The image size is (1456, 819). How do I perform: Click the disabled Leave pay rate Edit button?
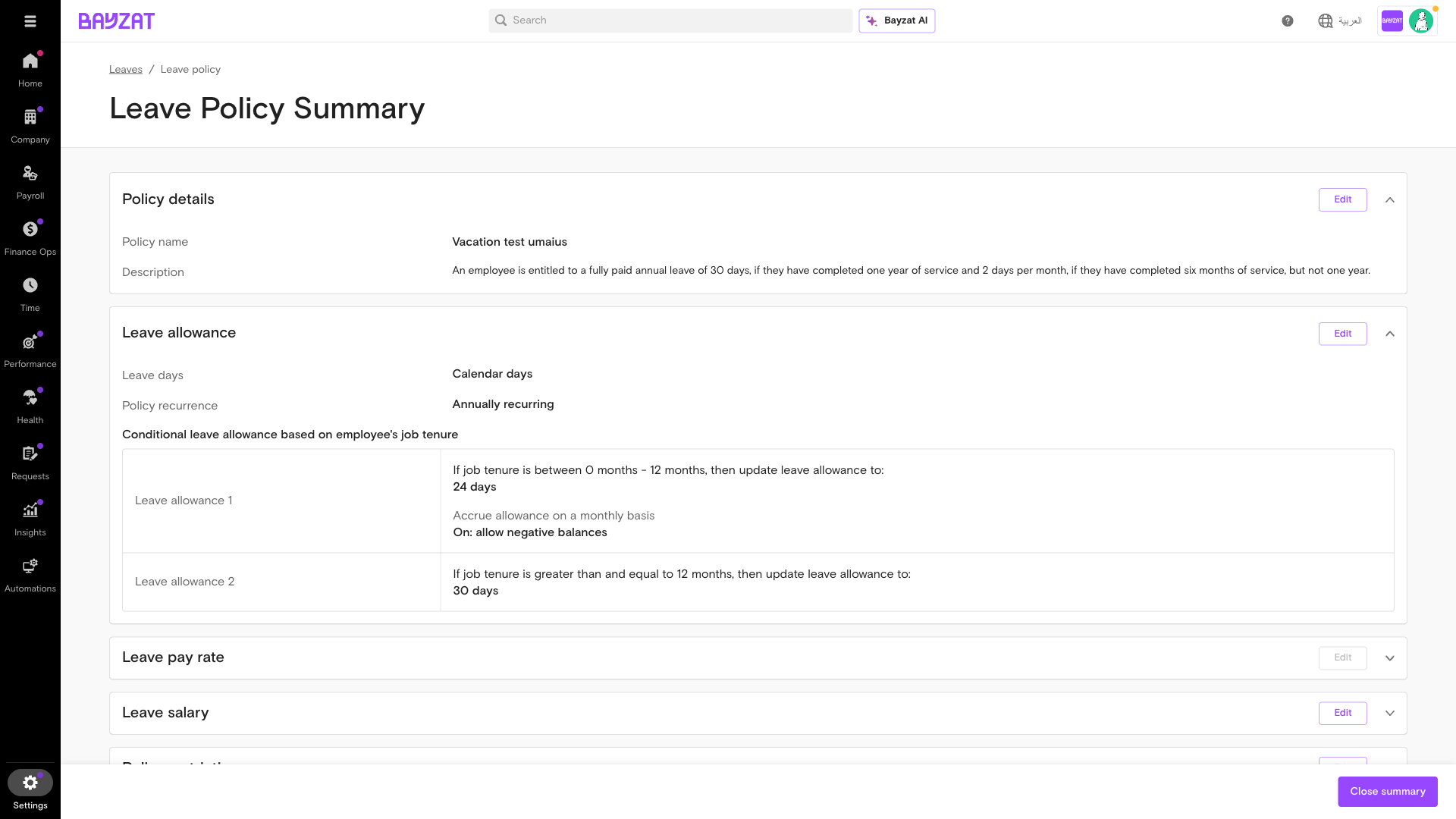click(1343, 657)
